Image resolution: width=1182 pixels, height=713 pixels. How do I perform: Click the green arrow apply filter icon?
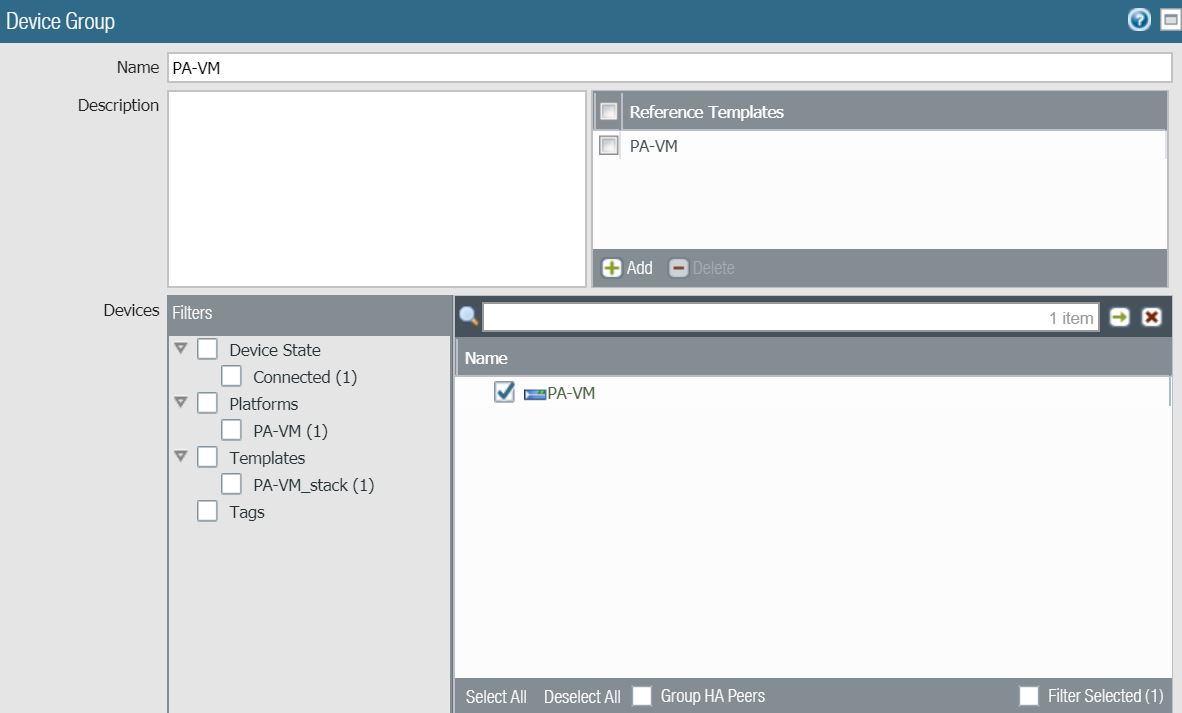click(x=1119, y=317)
